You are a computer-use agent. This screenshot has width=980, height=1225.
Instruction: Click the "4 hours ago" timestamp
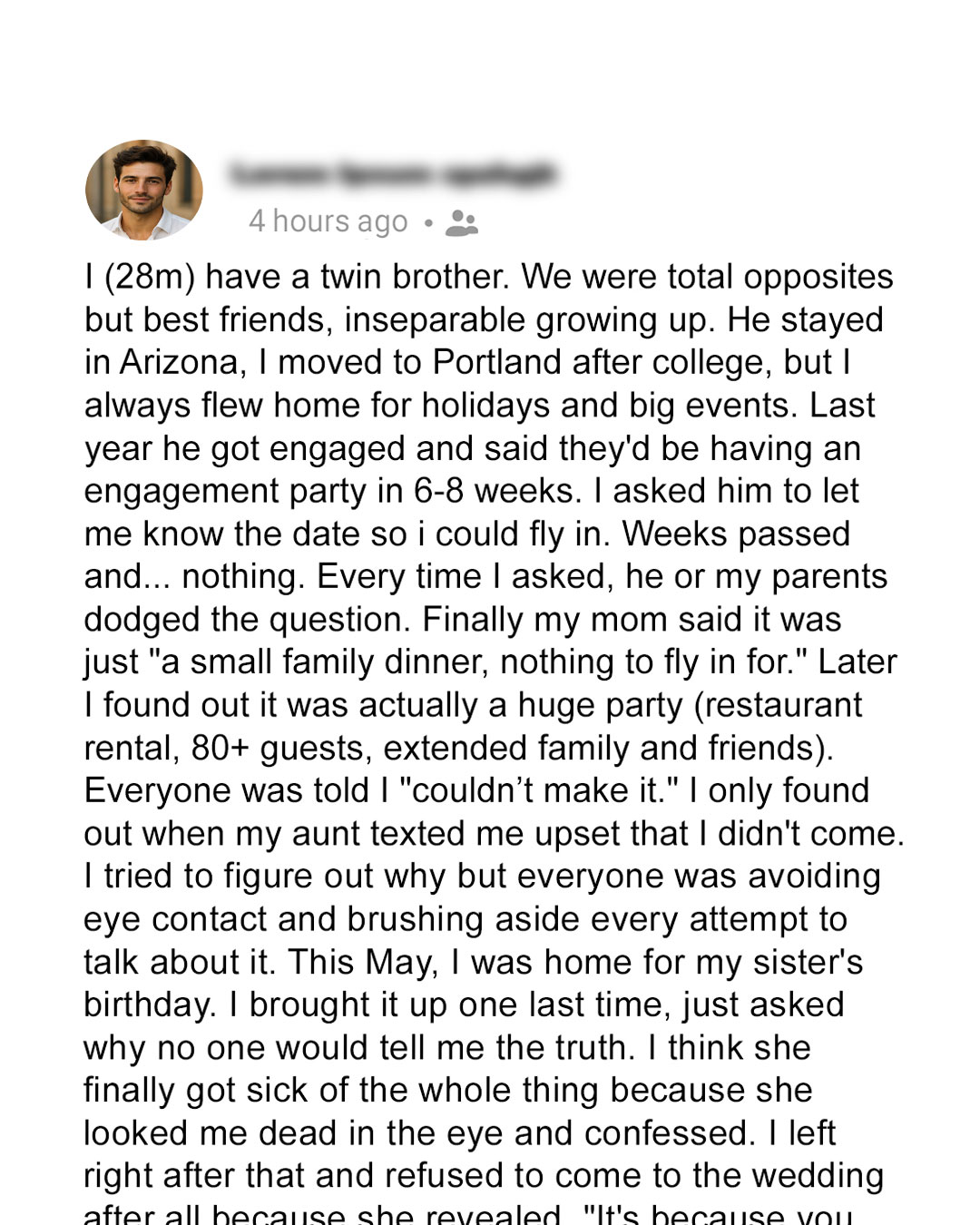pos(328,221)
